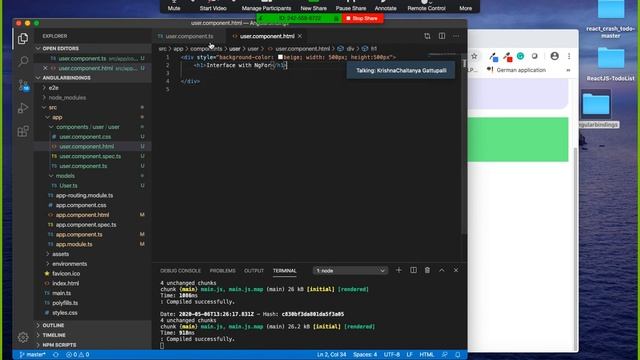Switch to the user.component.ts editor tab
Image resolution: width=640 pixels, height=360 pixels.
189,36
